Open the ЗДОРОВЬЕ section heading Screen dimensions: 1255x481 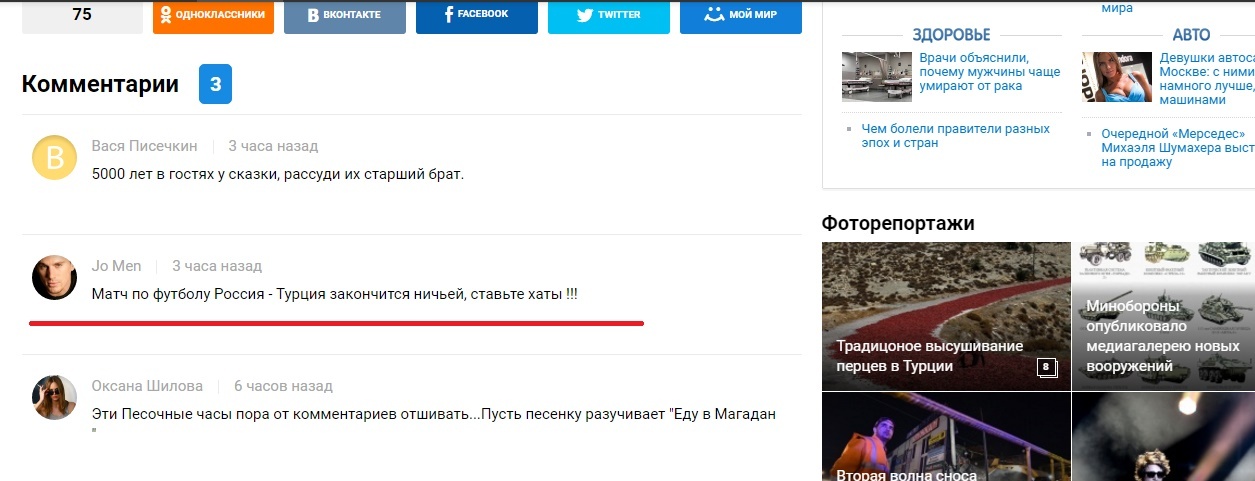click(951, 35)
